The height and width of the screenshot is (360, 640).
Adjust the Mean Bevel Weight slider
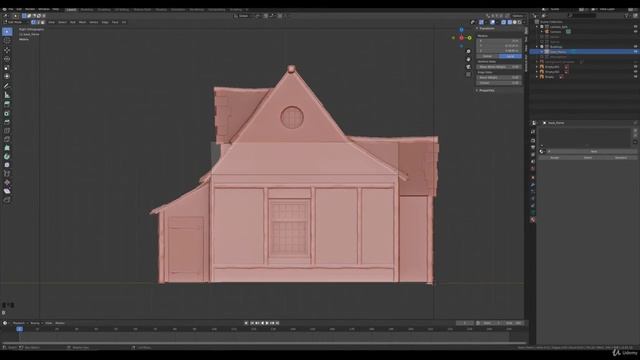[x=499, y=67]
